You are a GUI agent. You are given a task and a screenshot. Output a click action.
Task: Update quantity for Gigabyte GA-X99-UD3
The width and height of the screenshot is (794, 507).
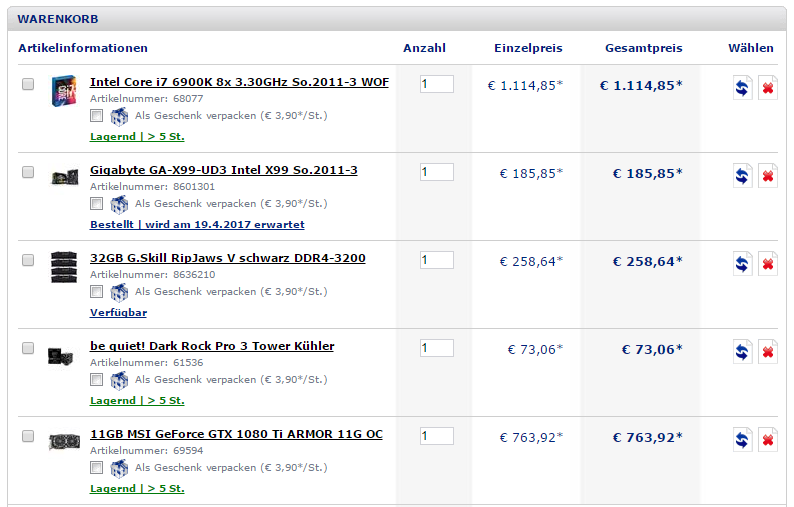pyautogui.click(x=742, y=176)
